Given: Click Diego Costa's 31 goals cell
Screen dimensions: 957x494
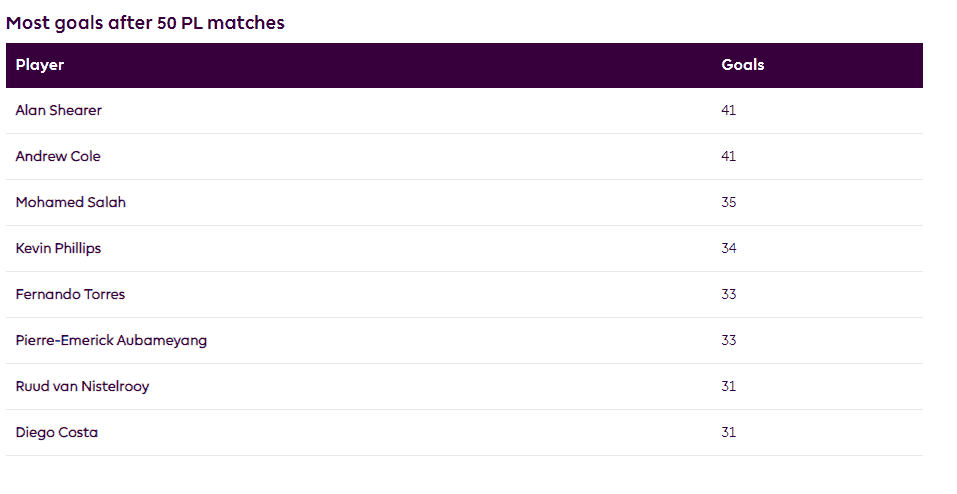Looking at the screenshot, I should point(728,432).
